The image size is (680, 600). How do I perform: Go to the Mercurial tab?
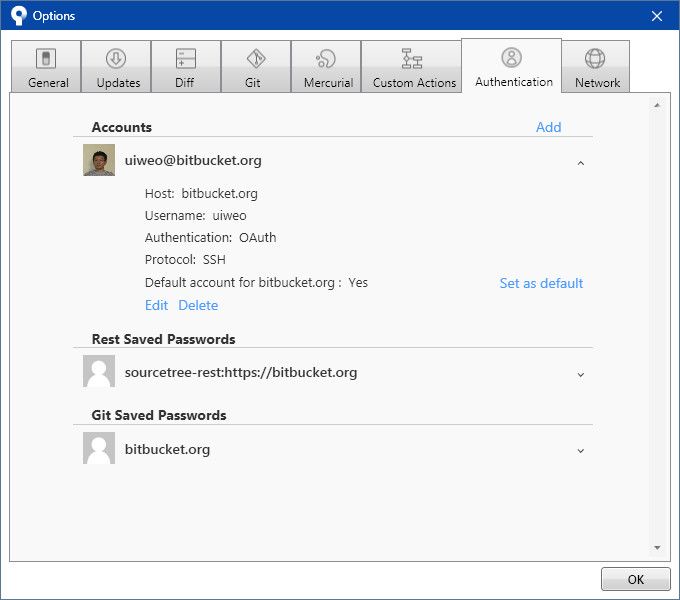point(326,66)
